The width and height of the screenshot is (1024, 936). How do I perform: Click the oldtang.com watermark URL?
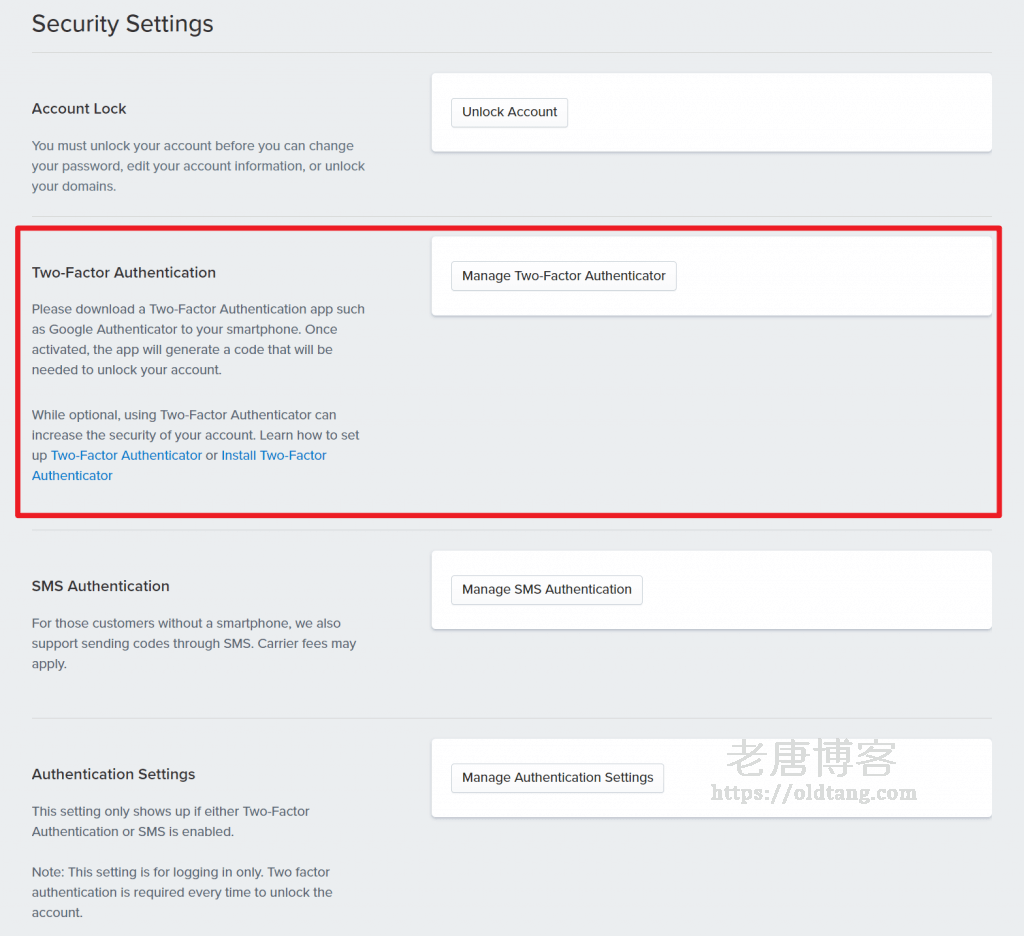click(x=813, y=793)
